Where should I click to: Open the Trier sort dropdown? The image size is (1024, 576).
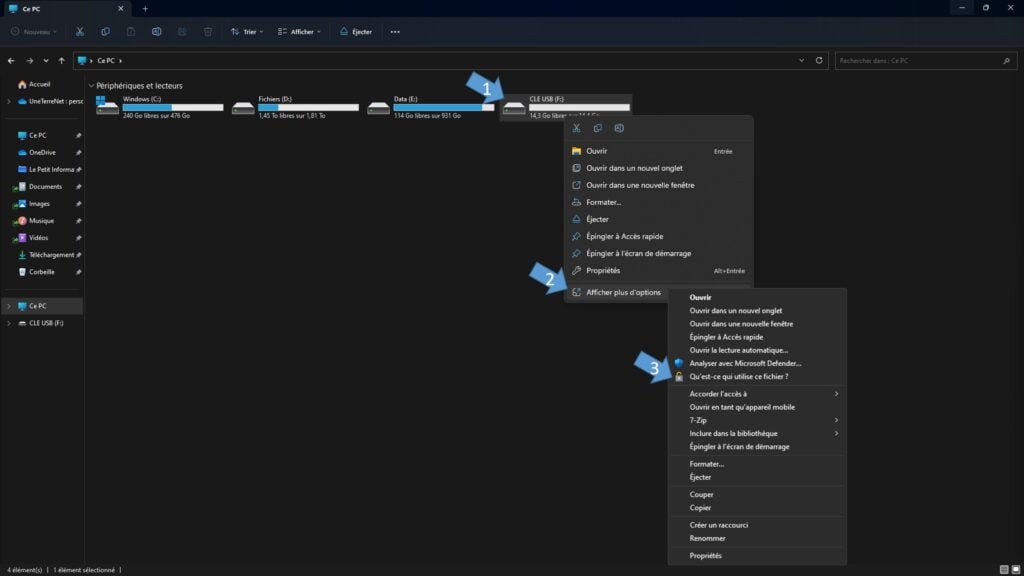pyautogui.click(x=247, y=31)
